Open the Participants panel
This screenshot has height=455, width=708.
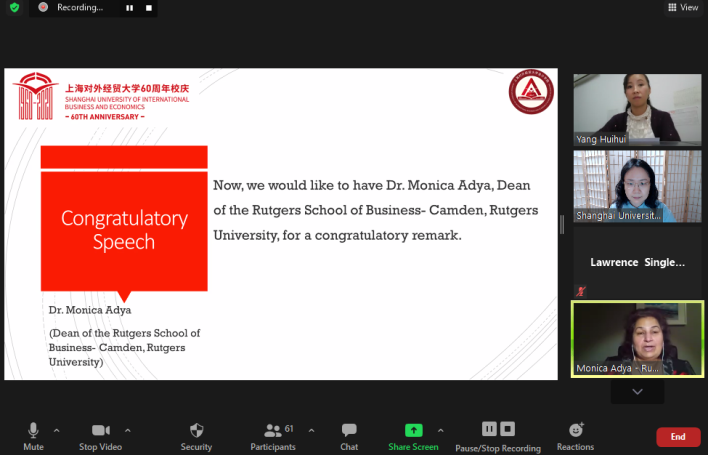[x=272, y=434]
